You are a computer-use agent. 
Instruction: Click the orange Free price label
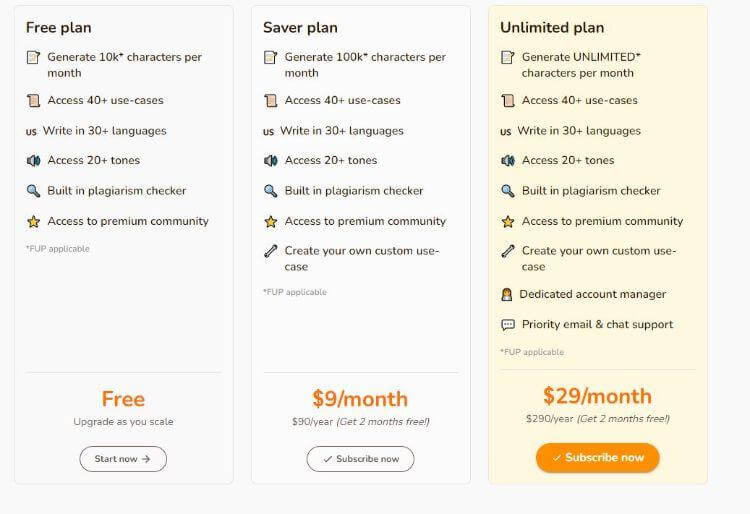pyautogui.click(x=123, y=399)
